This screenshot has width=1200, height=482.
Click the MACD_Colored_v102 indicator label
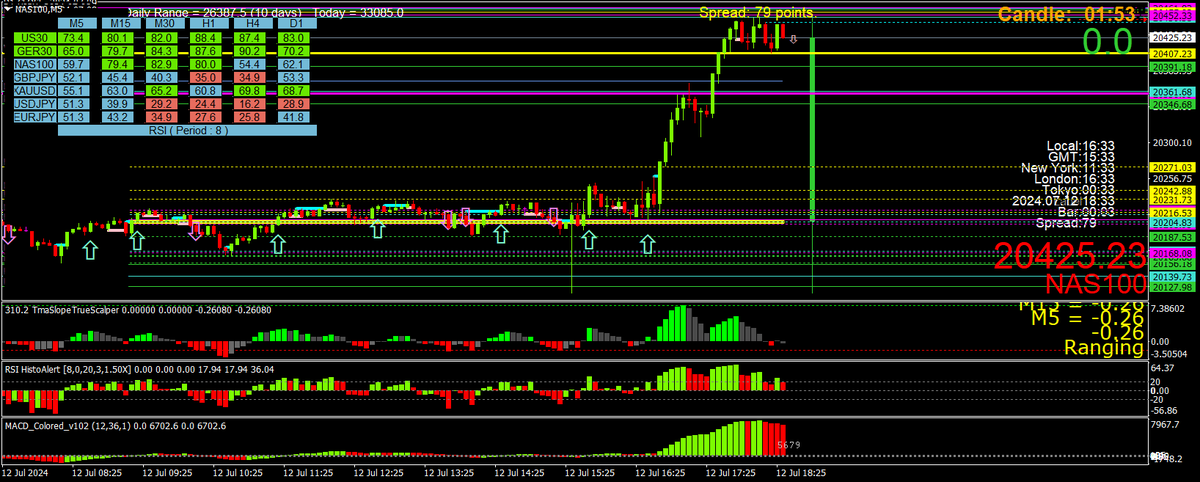point(116,426)
